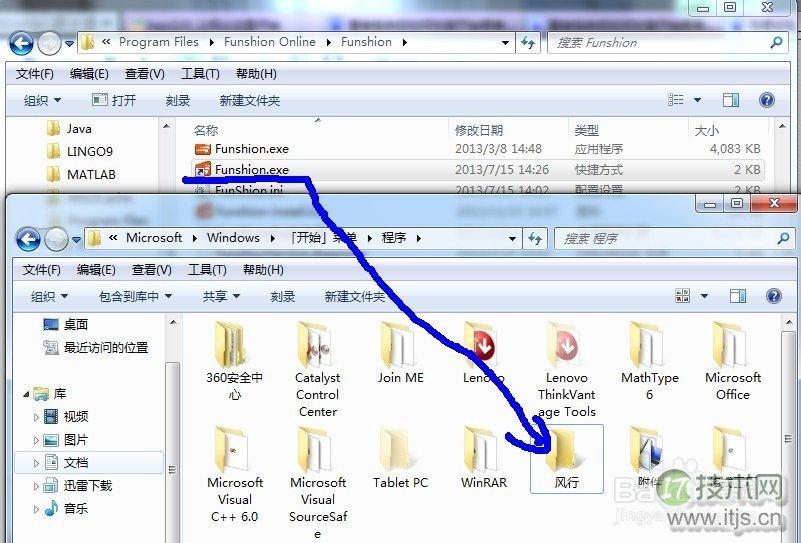
Task: Click 新建文件夹 in 程序 window
Action: pyautogui.click(x=355, y=296)
